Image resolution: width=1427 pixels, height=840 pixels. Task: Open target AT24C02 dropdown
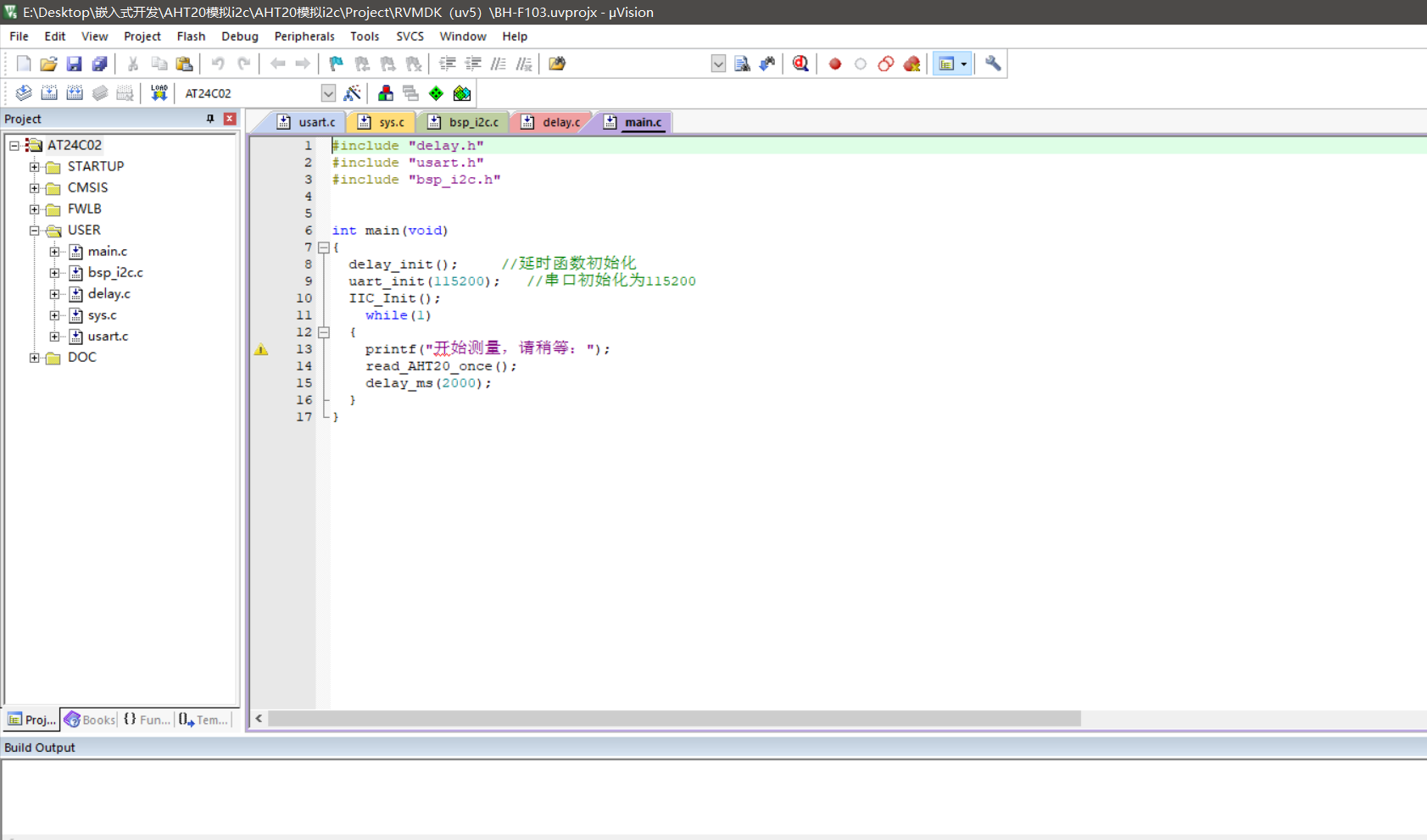point(328,93)
